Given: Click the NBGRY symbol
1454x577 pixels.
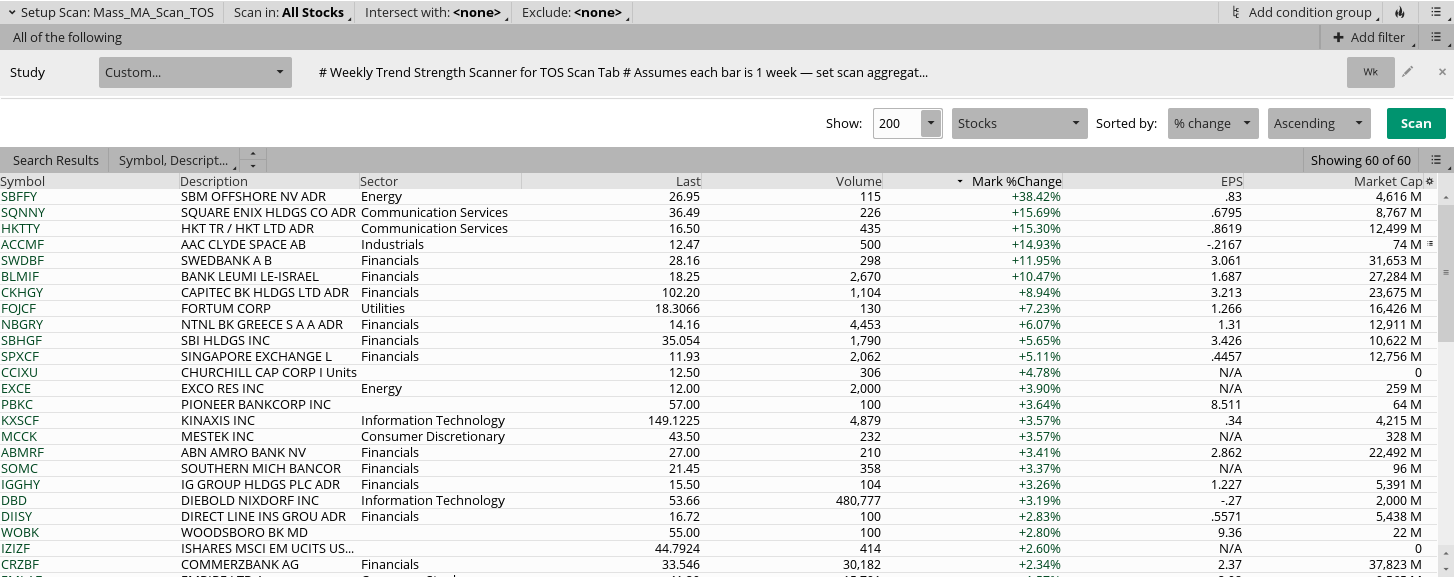Looking at the screenshot, I should pyautogui.click(x=22, y=324).
